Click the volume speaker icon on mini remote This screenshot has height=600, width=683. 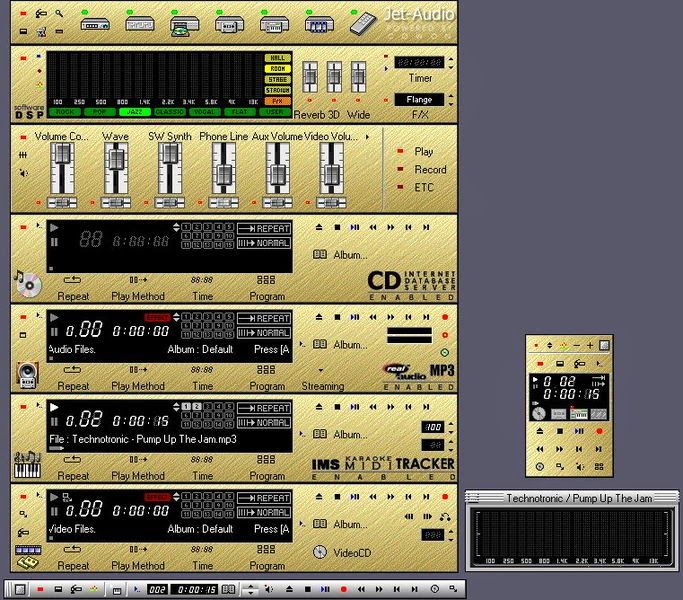point(580,467)
